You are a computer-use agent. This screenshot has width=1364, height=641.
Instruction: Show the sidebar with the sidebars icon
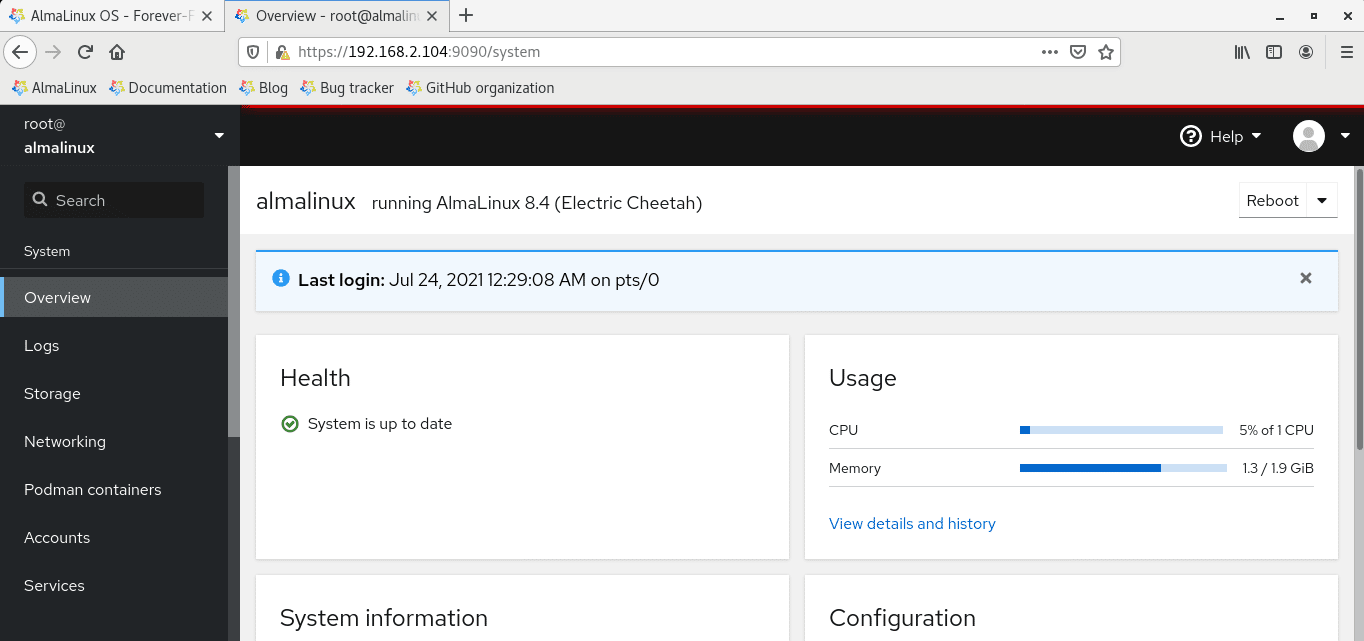[1274, 52]
